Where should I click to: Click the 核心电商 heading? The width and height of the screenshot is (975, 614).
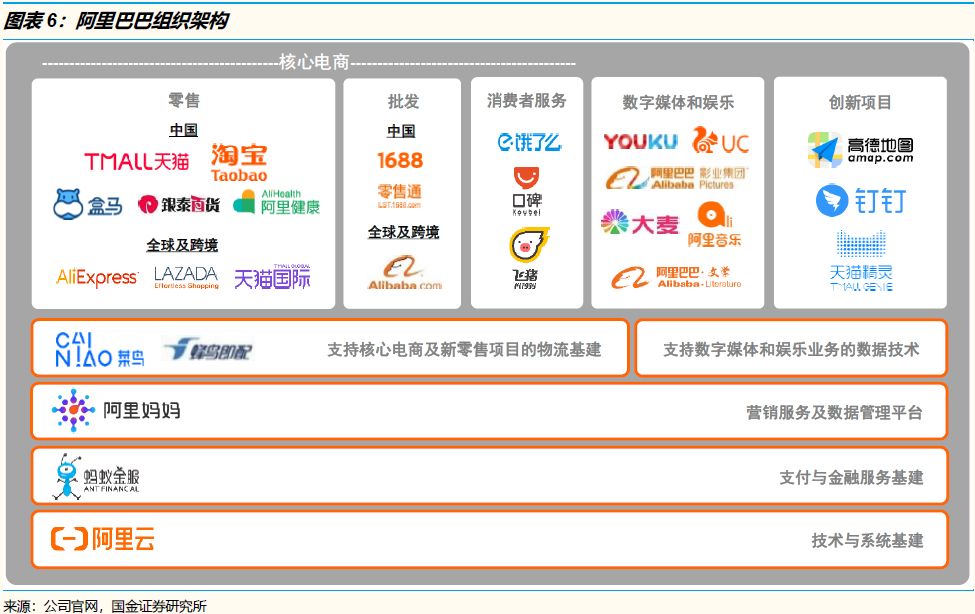pyautogui.click(x=314, y=62)
